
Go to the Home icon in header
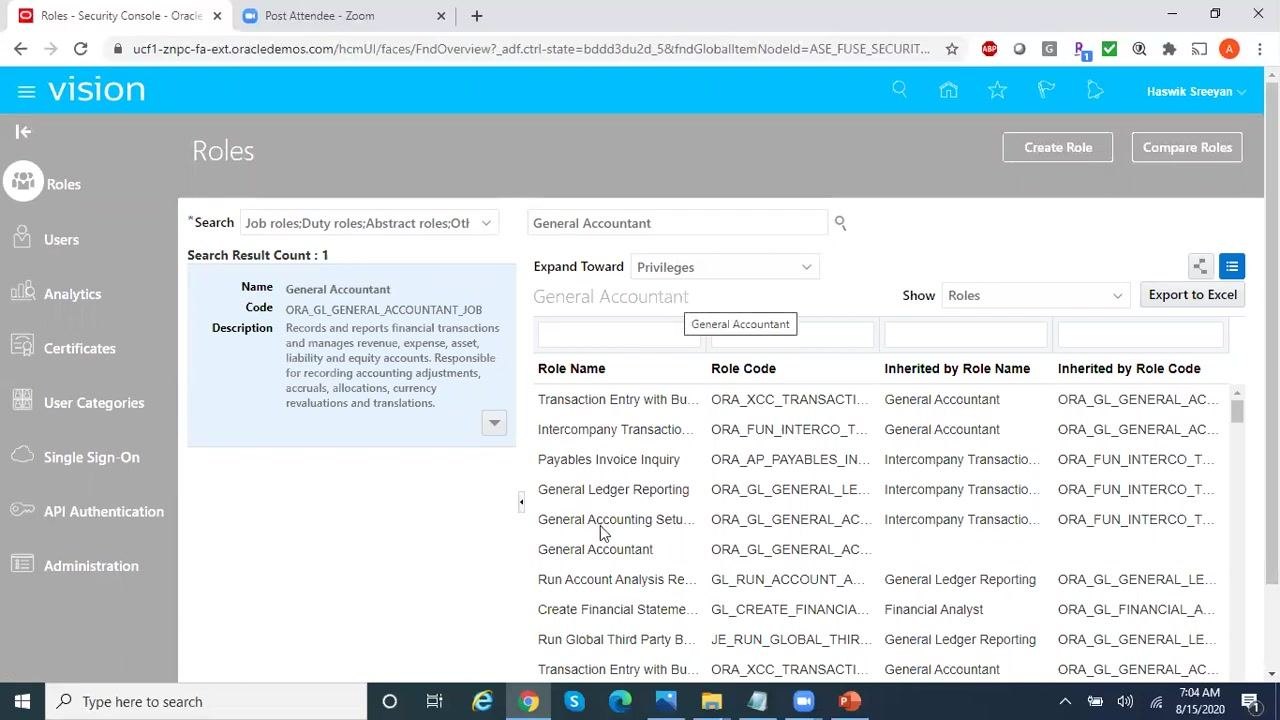coord(948,90)
